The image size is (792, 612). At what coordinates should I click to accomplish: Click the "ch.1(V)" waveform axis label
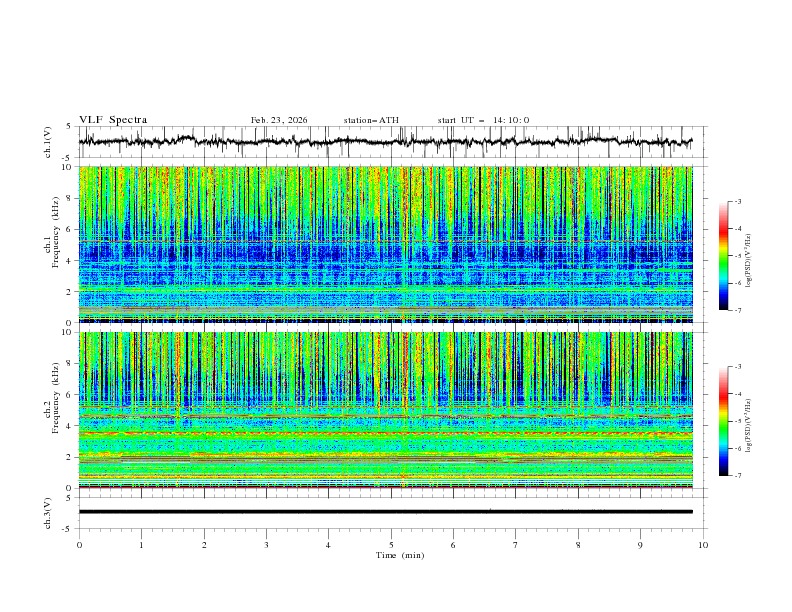48,142
